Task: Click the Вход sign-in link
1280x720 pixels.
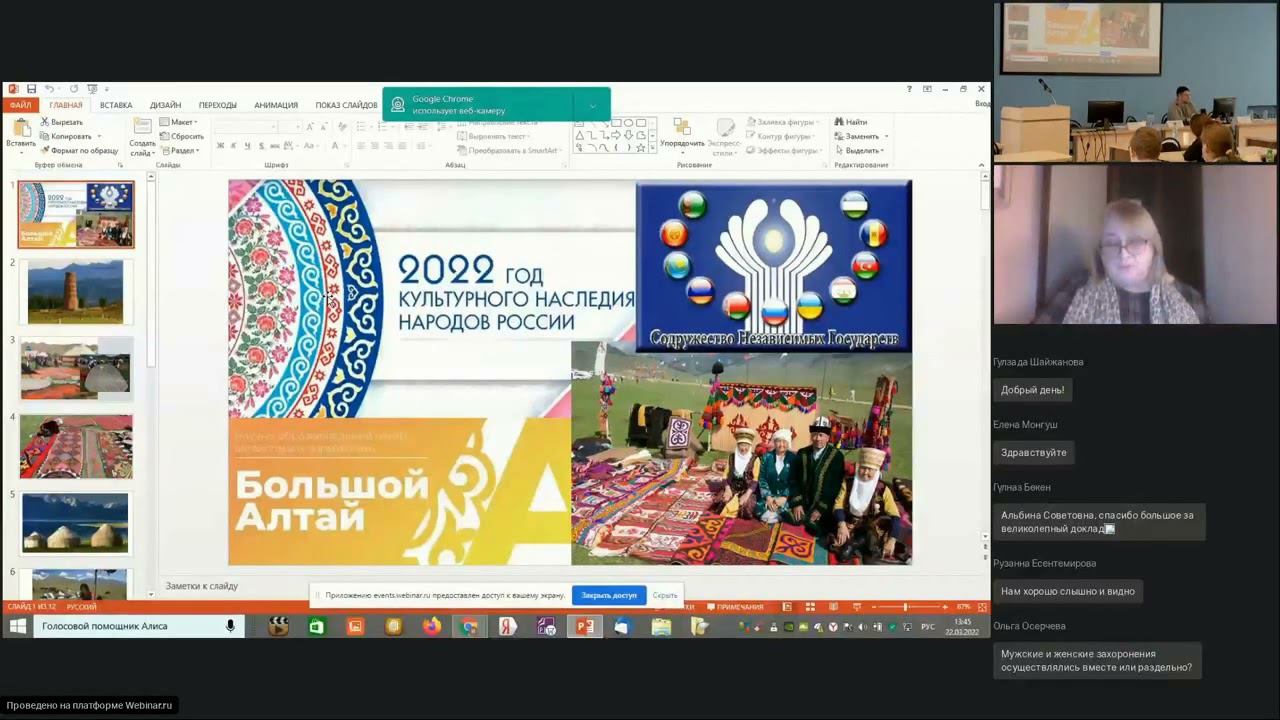Action: coord(982,104)
